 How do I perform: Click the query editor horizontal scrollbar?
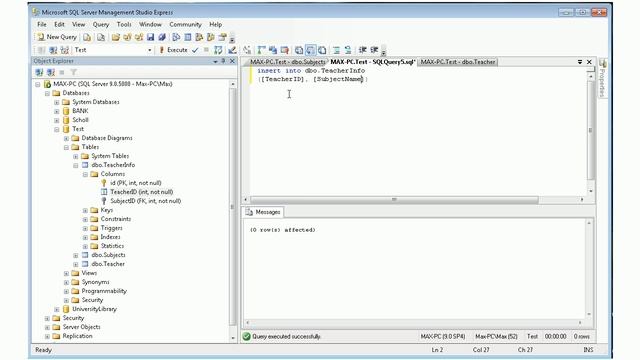coord(394,200)
